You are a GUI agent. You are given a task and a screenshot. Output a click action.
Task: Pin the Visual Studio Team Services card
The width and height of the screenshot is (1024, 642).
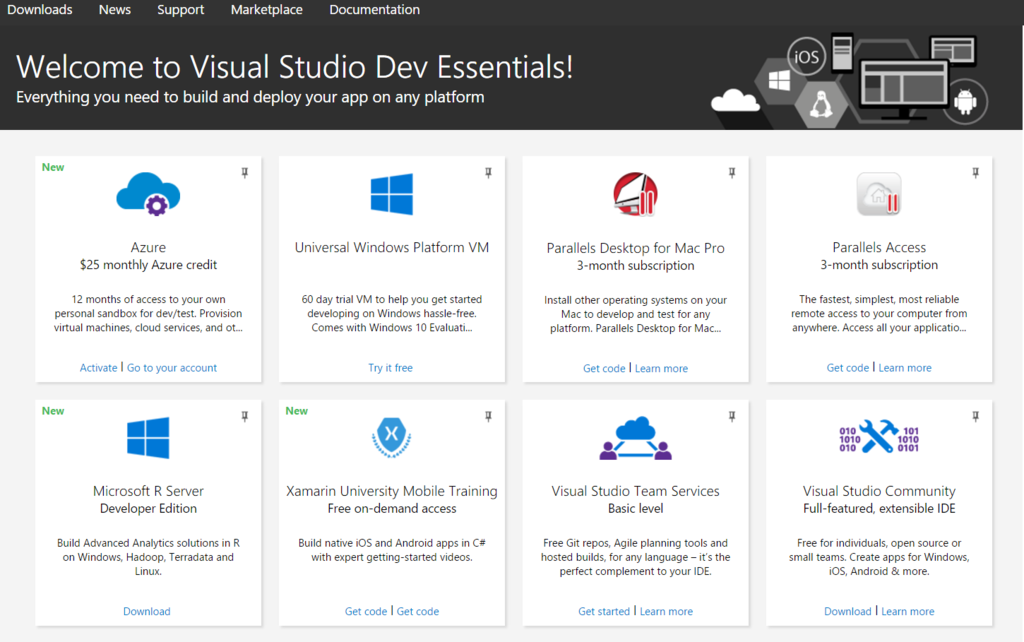[732, 416]
